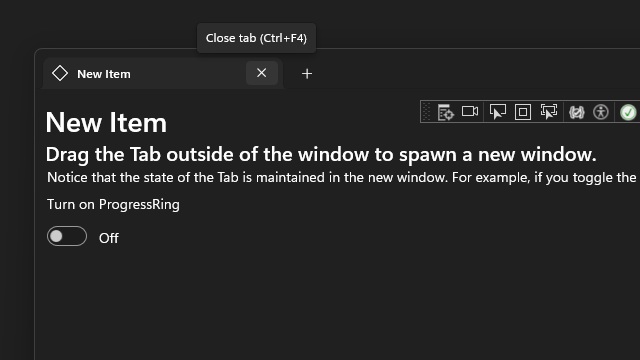Turn on the ProgressRing toggle switch
The width and height of the screenshot is (640, 360).
pos(67,236)
